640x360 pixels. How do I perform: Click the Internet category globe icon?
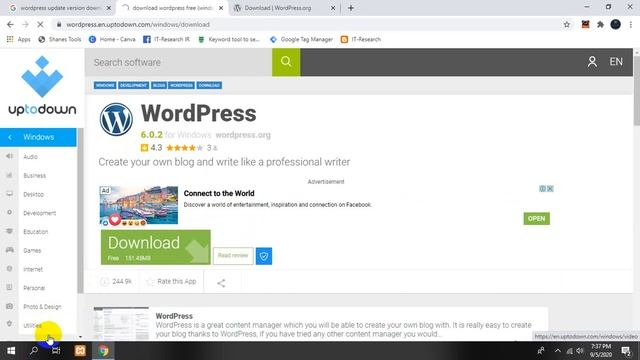(x=9, y=269)
